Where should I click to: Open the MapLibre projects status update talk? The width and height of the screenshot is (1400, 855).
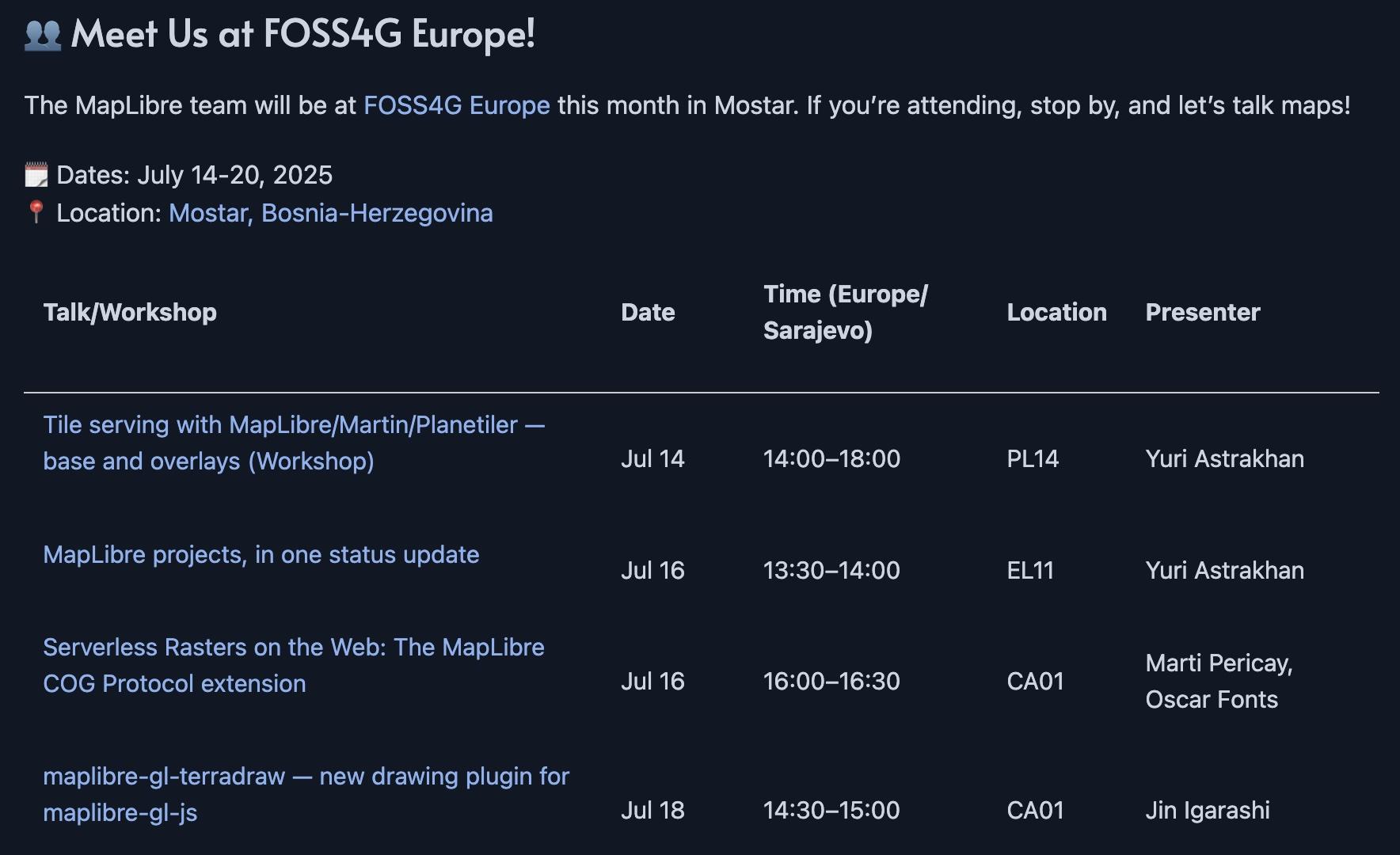(261, 554)
